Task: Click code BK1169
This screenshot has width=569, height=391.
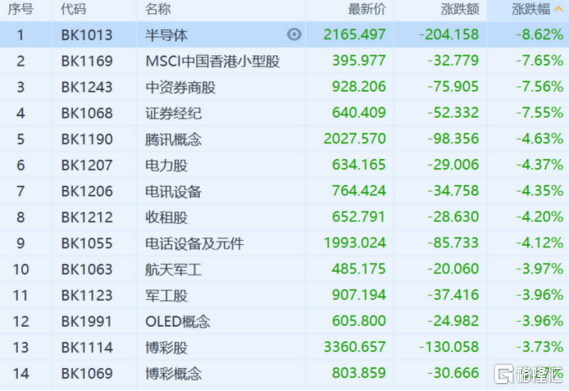Action: tap(87, 61)
